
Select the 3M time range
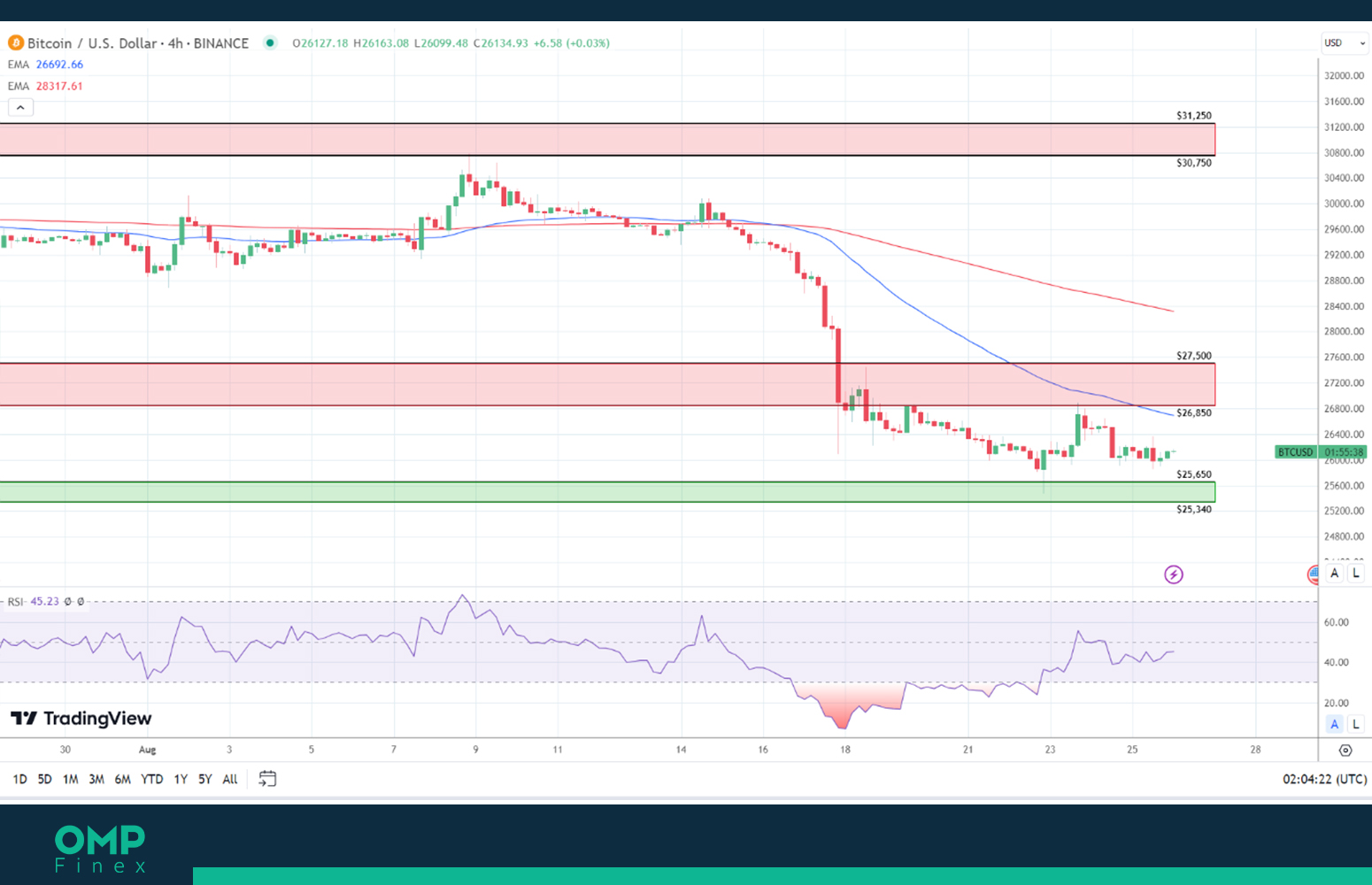point(96,779)
